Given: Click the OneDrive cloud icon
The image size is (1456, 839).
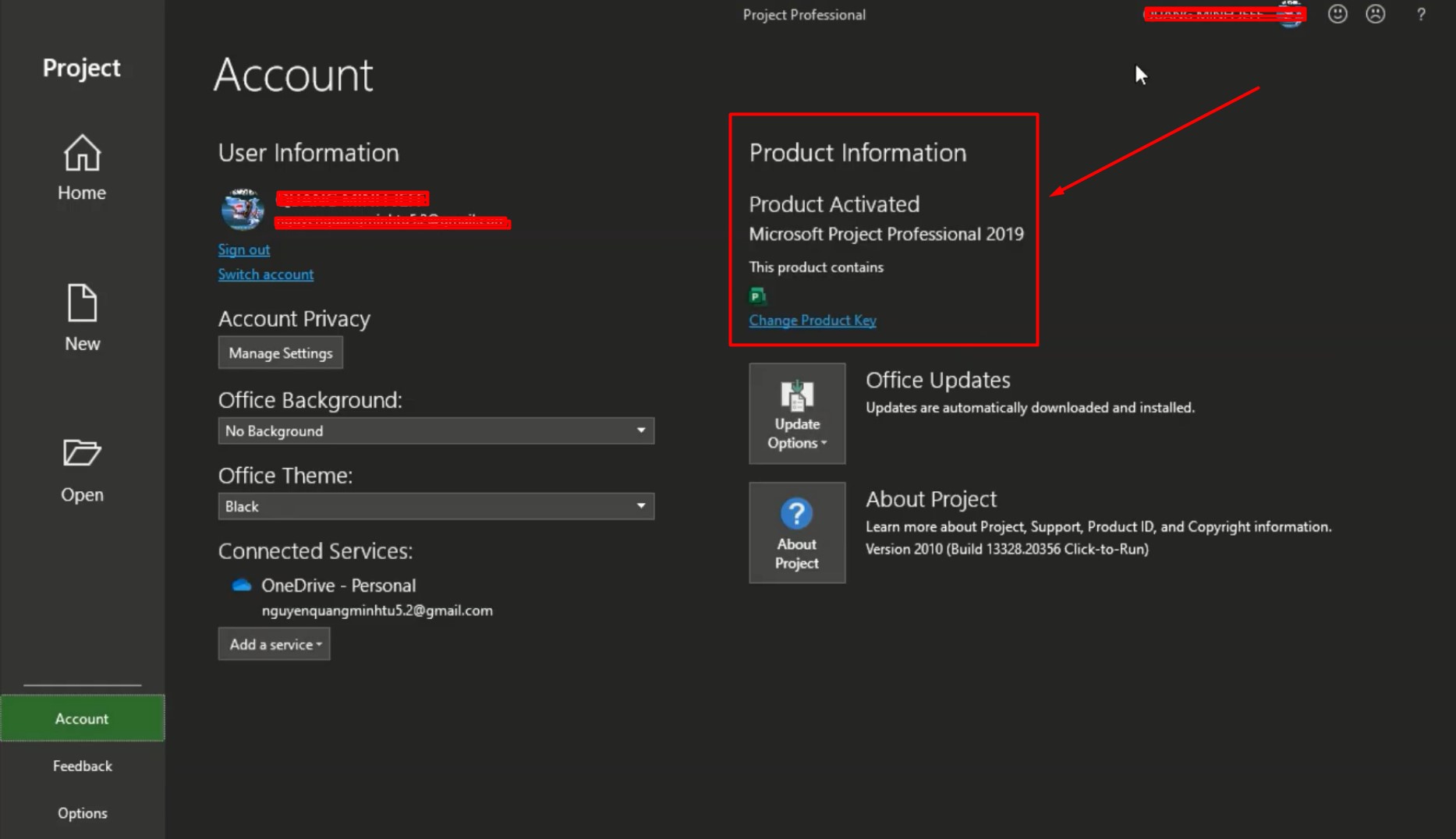Looking at the screenshot, I should pos(242,585).
